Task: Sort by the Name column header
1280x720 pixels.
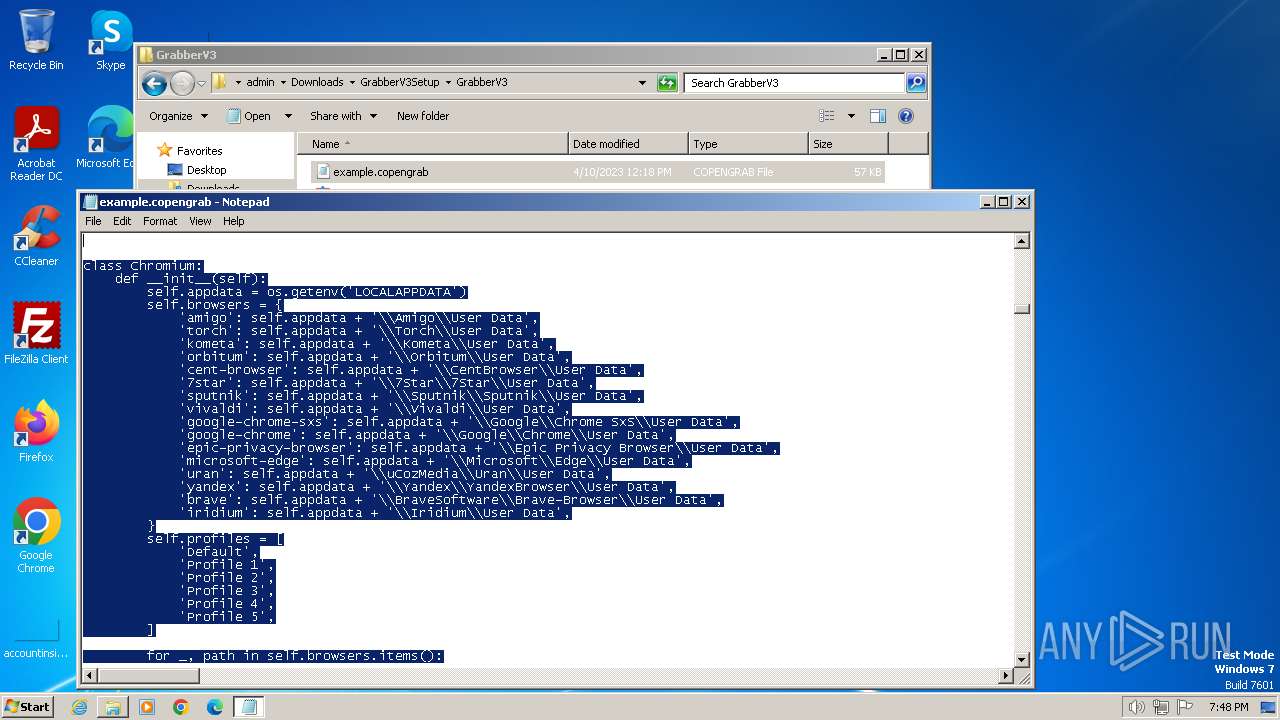Action: pos(433,144)
